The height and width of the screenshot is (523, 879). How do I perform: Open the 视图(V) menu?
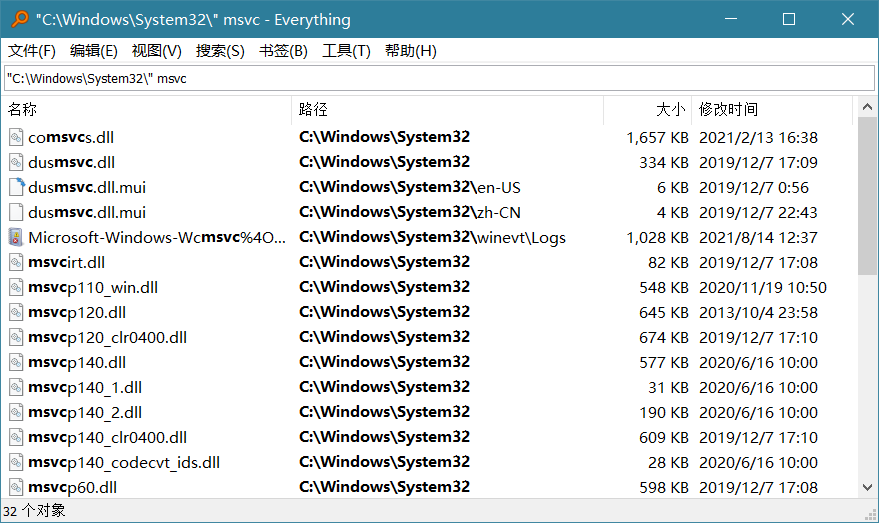click(x=156, y=51)
